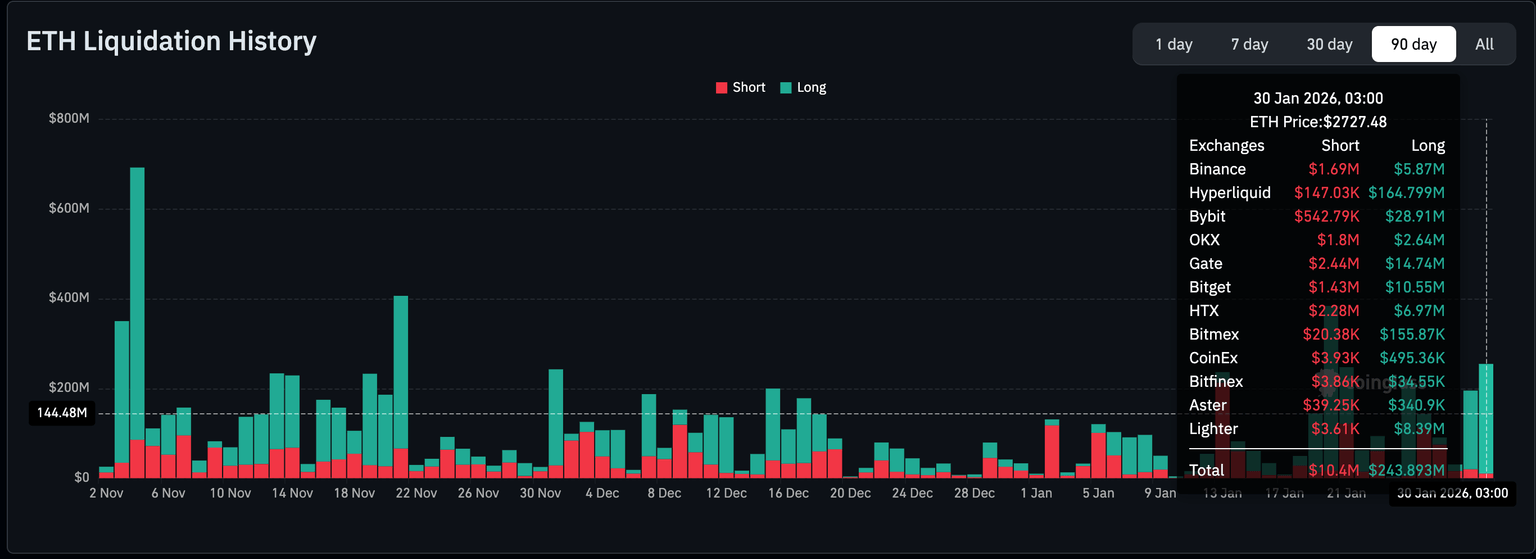Toggle the Short series in legend
Image resolution: width=1536 pixels, height=559 pixels.
click(748, 87)
